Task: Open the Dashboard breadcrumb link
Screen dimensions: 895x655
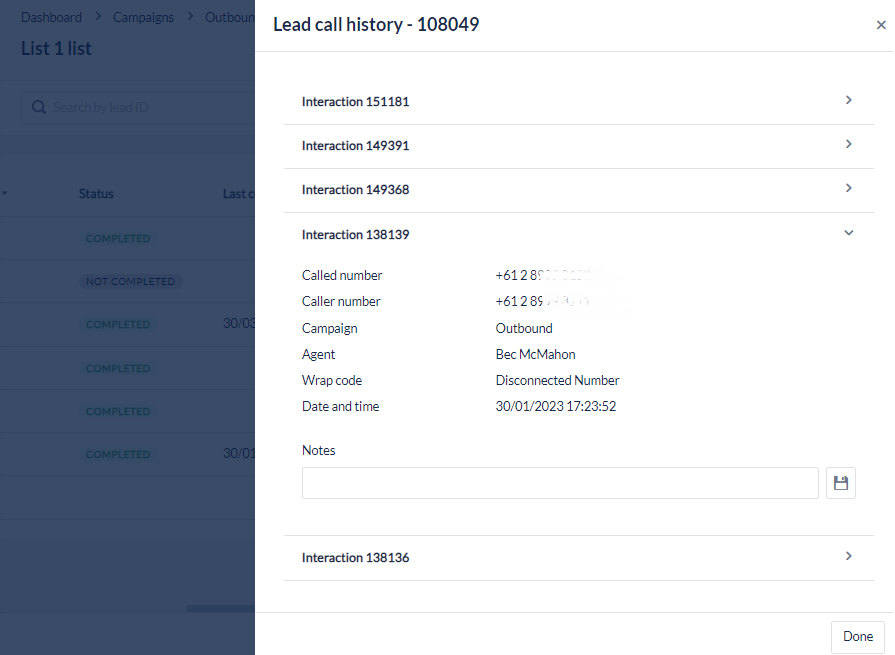Action: [51, 17]
